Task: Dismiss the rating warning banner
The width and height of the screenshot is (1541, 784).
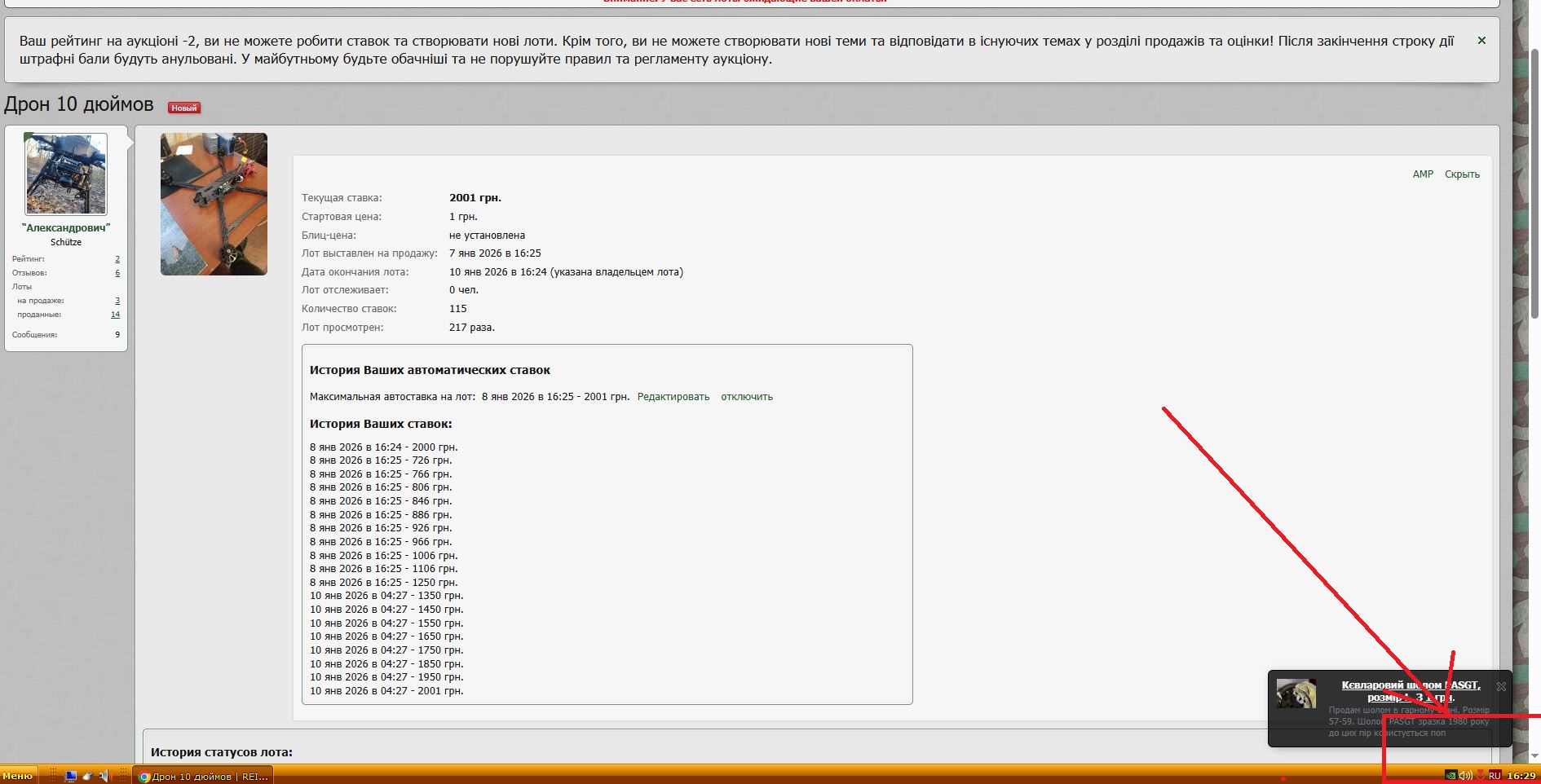Action: click(x=1481, y=41)
